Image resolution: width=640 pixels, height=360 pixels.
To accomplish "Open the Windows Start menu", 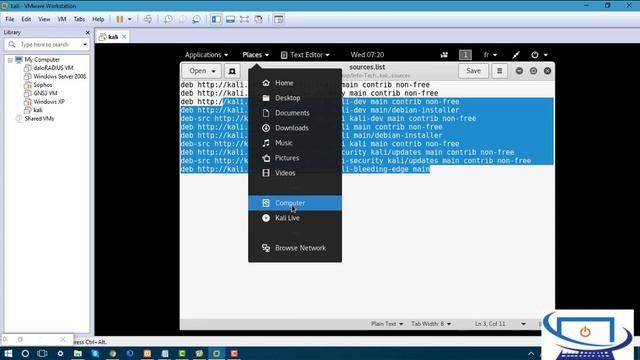I will 8,353.
